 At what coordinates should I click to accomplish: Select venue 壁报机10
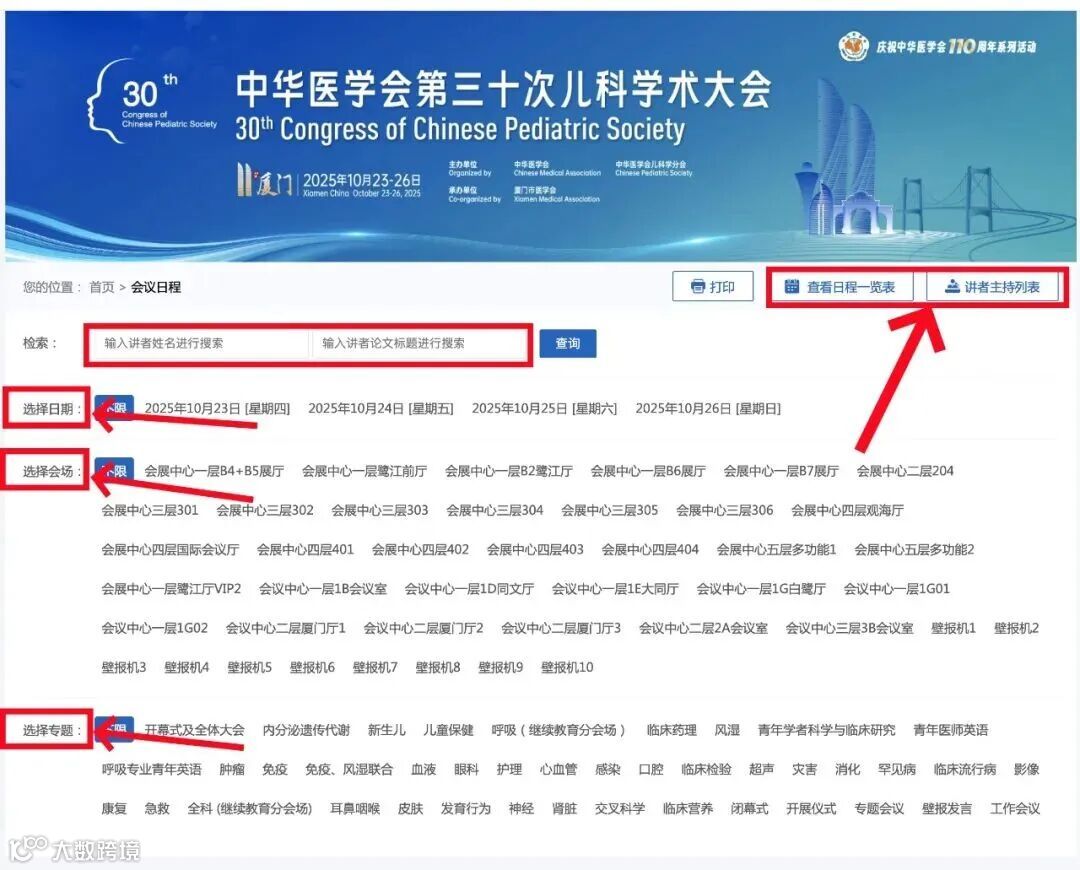[567, 667]
